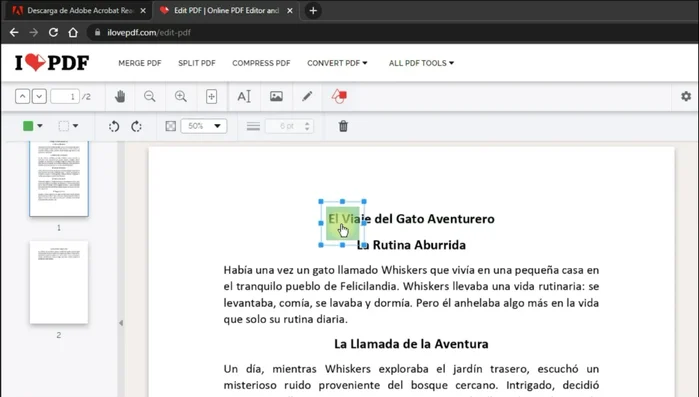Click title text 'del Gato Aventurero'
Viewport: 699px width, 397px height.
(435, 219)
